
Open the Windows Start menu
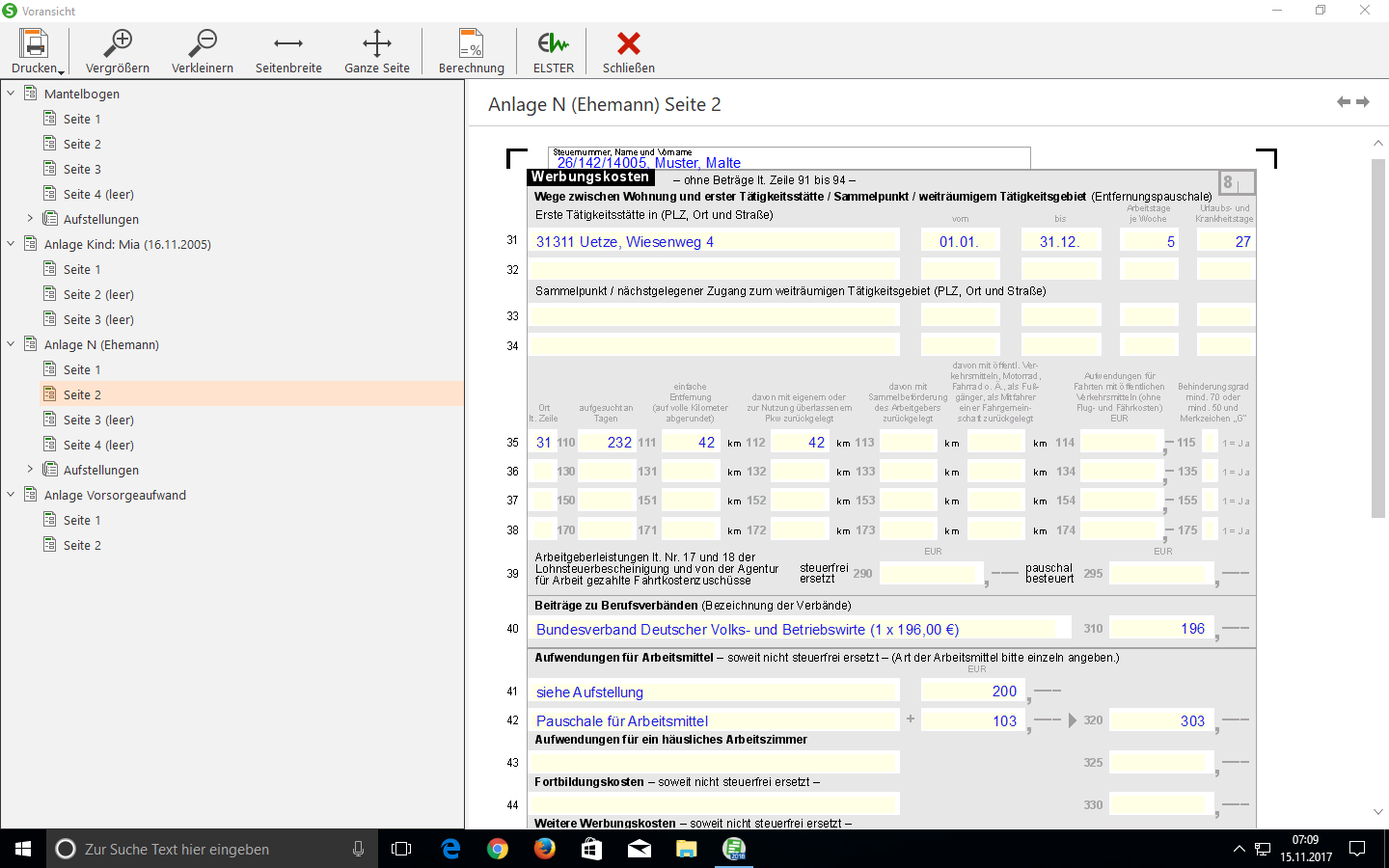tap(23, 849)
